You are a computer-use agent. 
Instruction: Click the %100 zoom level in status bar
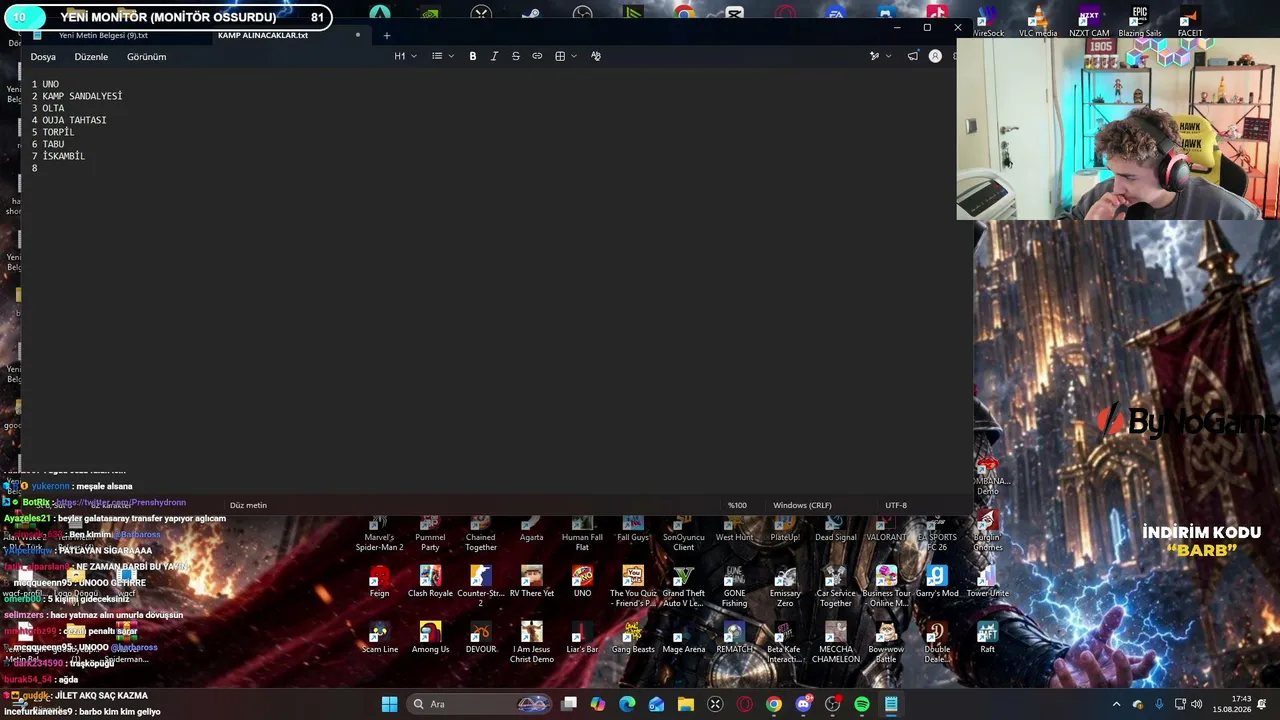coord(737,505)
